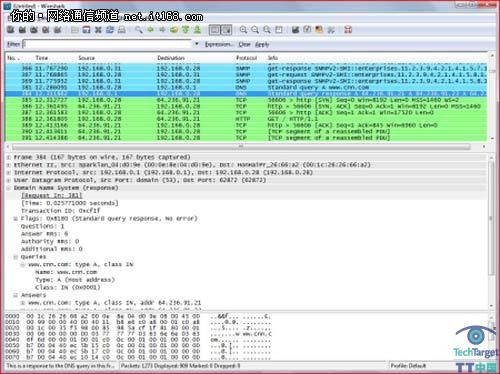Select the Type: A (Host address) line
Viewport: 500px width, 374px height.
pos(75,280)
